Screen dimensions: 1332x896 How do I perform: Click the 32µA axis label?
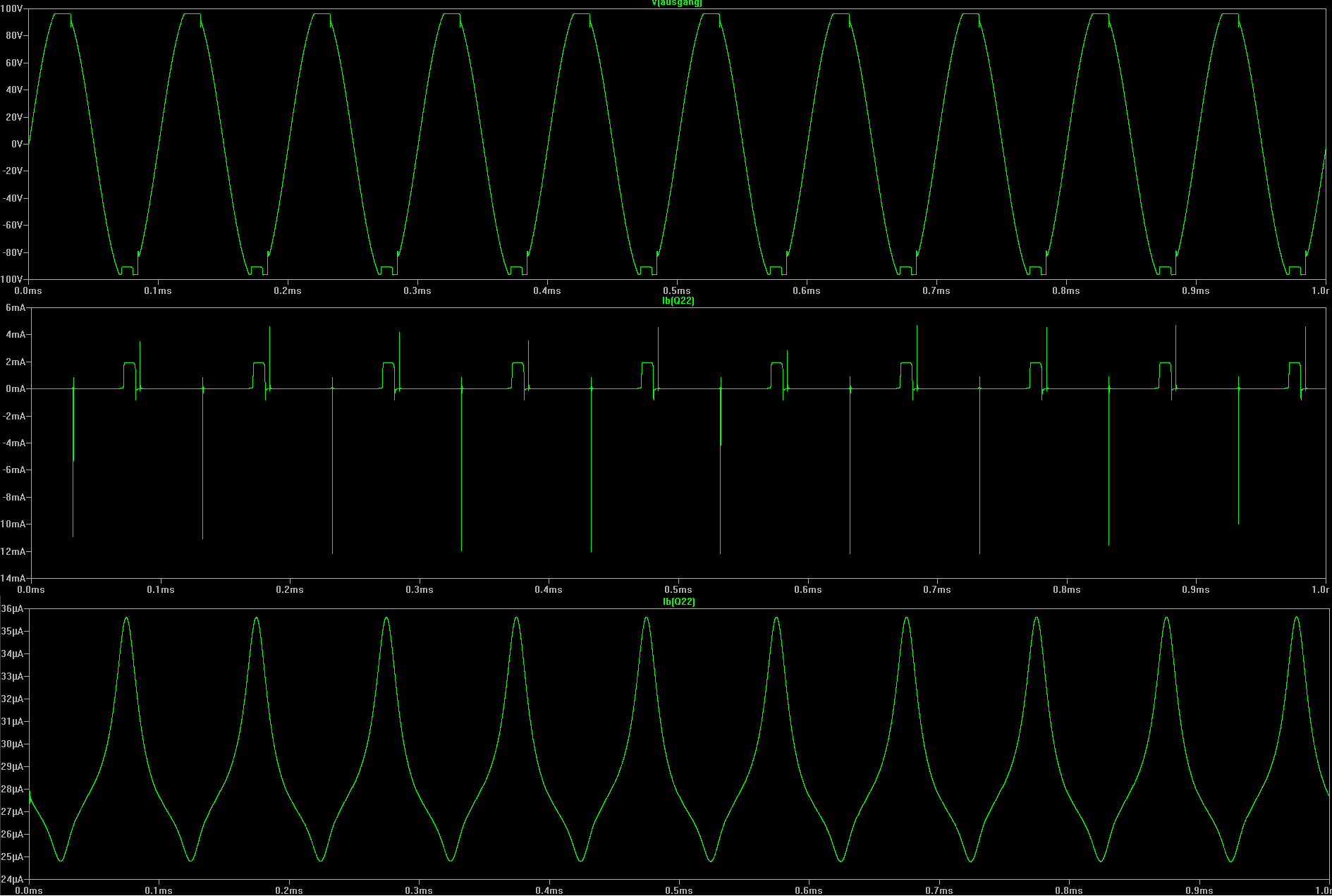(x=12, y=699)
